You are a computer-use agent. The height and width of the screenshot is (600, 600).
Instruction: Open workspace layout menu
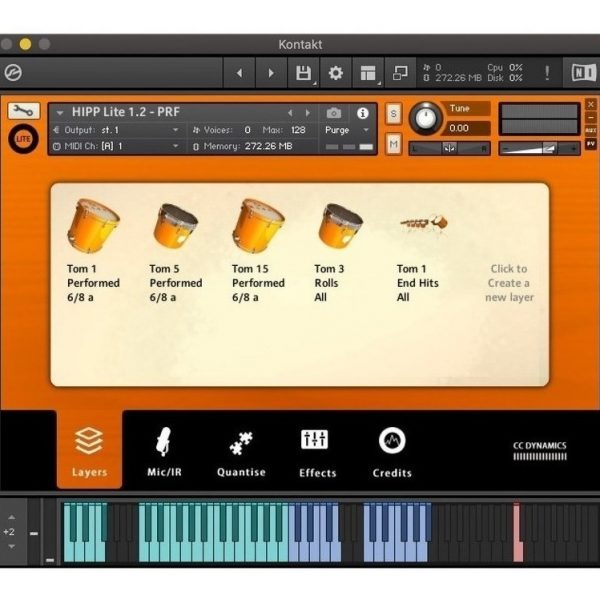(x=368, y=73)
